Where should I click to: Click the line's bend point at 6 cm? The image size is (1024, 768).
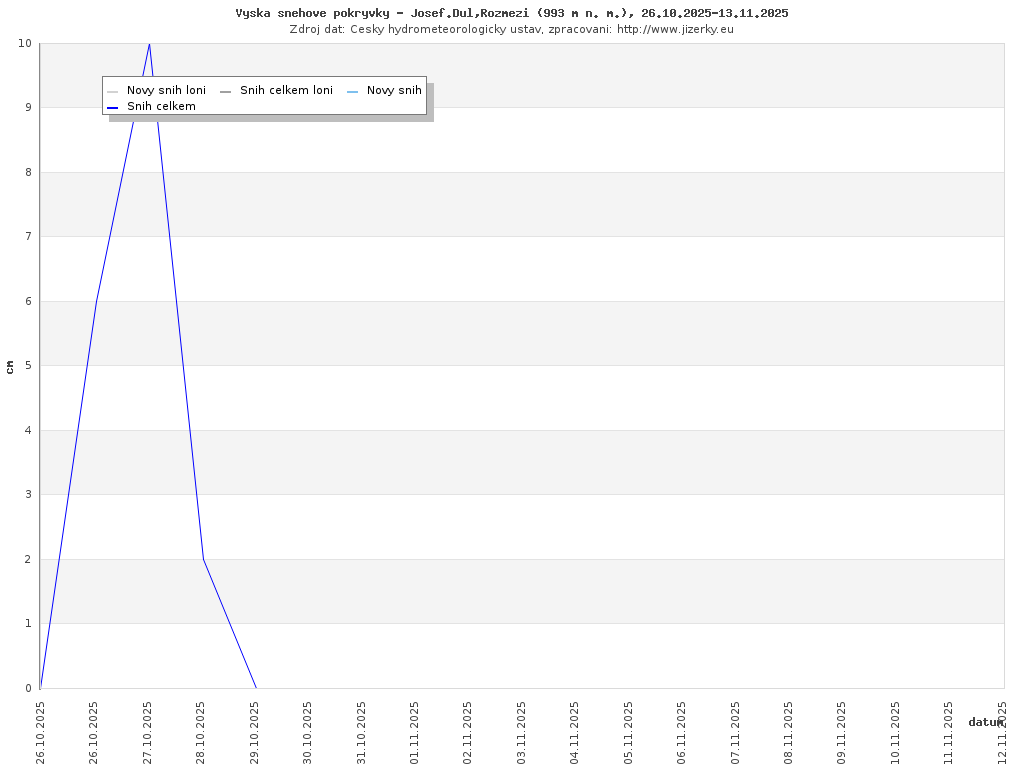[96, 300]
